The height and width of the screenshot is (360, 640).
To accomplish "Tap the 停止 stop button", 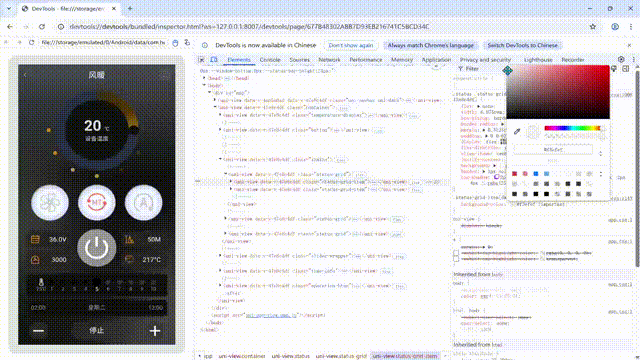I will [x=97, y=331].
